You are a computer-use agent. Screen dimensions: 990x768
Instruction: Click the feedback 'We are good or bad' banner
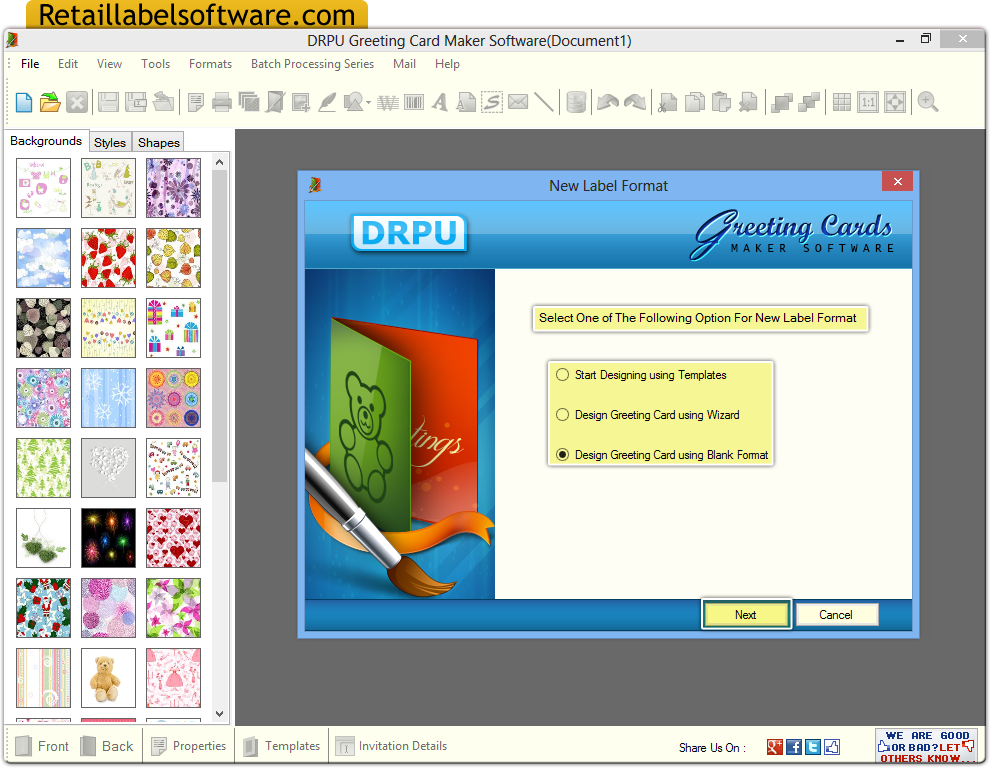tap(926, 746)
